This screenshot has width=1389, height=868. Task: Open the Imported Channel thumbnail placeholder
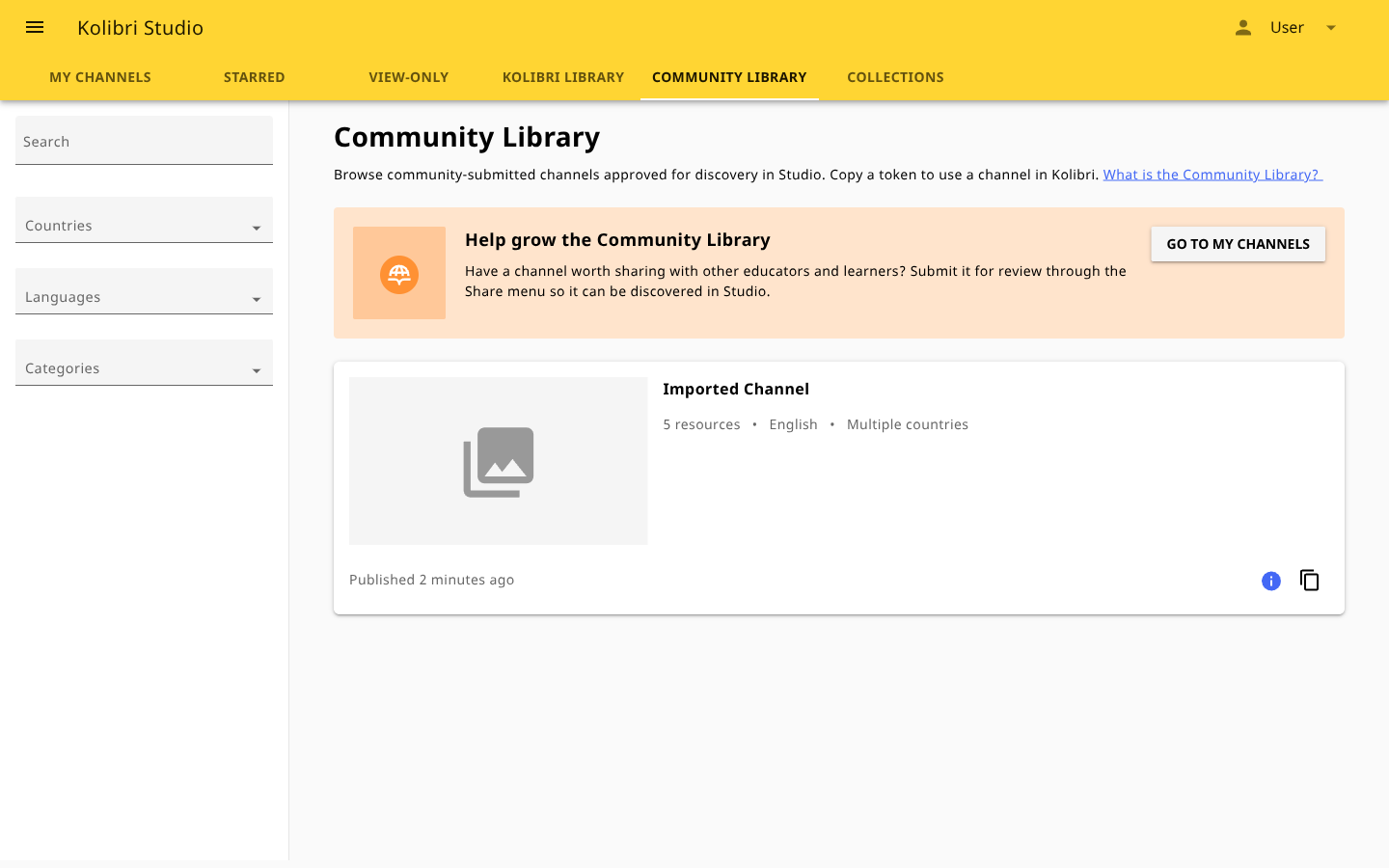pyautogui.click(x=499, y=461)
